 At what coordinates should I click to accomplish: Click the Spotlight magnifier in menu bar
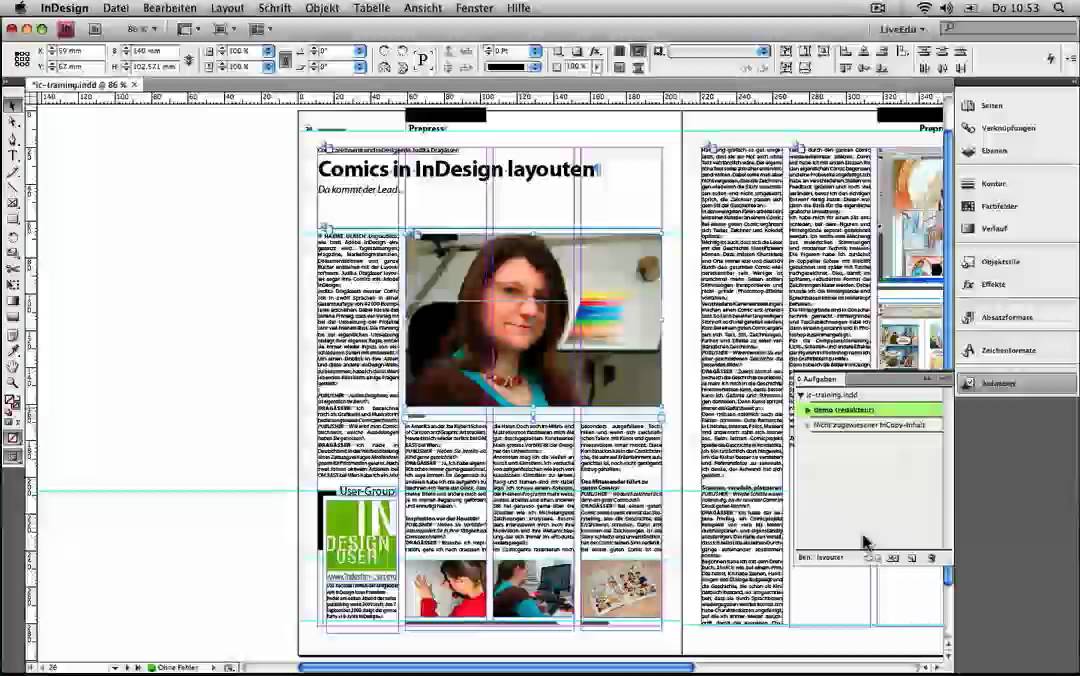(1059, 8)
